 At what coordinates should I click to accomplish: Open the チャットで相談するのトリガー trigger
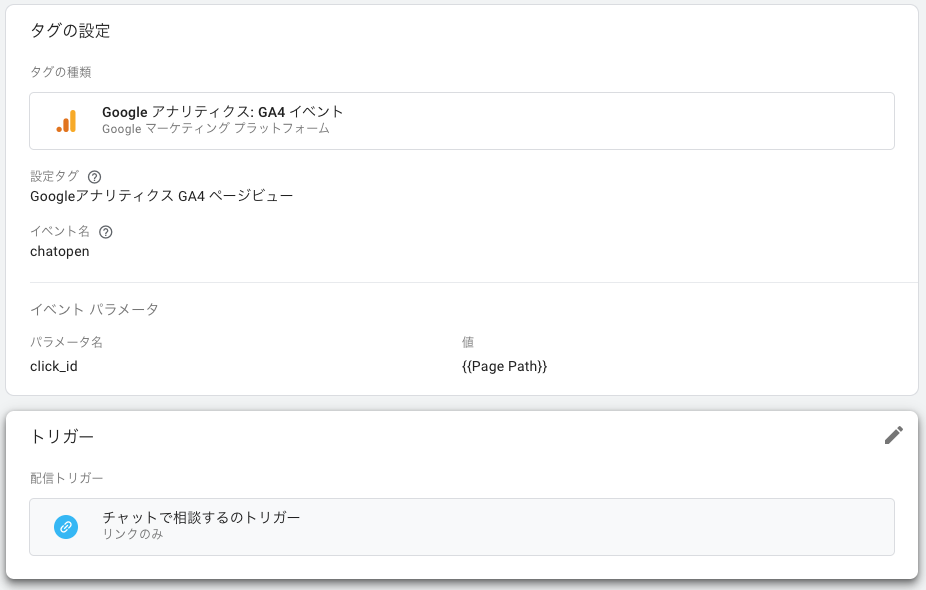tap(462, 527)
